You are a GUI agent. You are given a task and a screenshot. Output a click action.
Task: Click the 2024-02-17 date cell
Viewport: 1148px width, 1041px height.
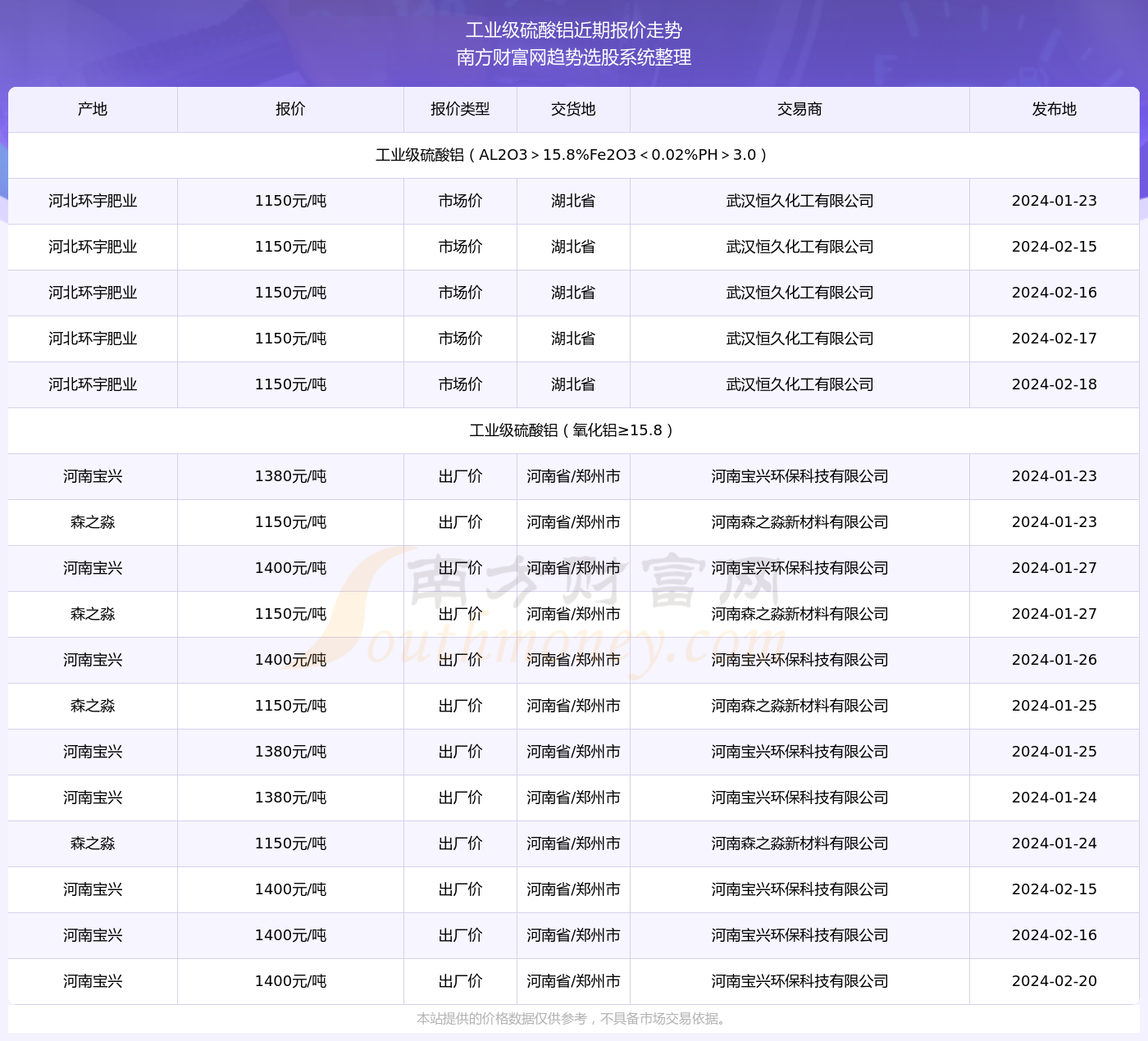click(x=1055, y=339)
